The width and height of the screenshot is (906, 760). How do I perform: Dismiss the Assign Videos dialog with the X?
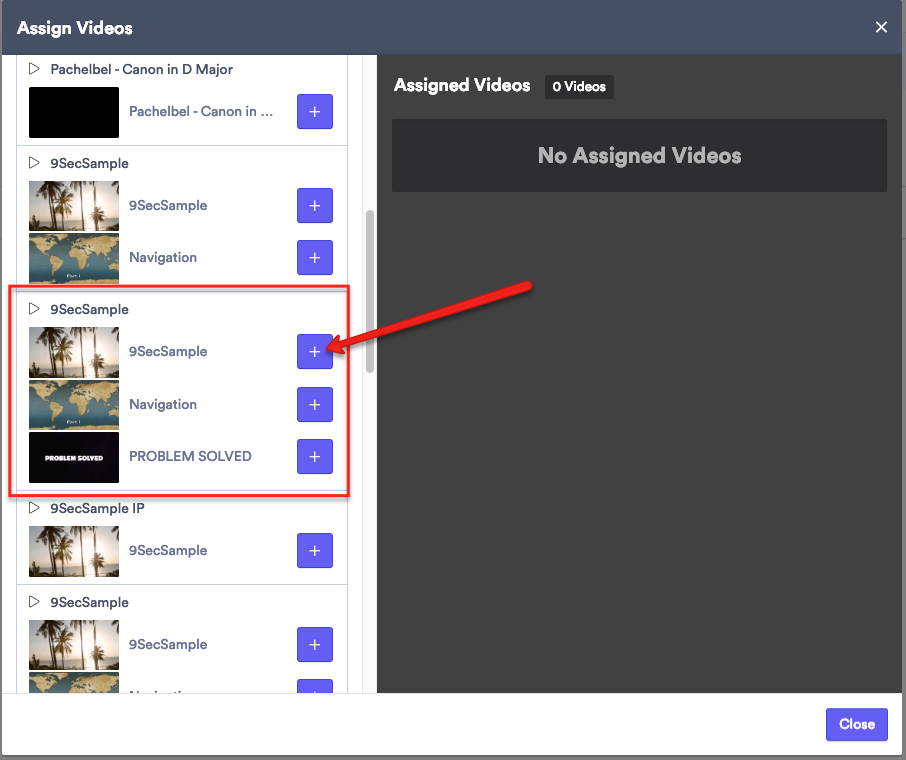click(x=881, y=28)
